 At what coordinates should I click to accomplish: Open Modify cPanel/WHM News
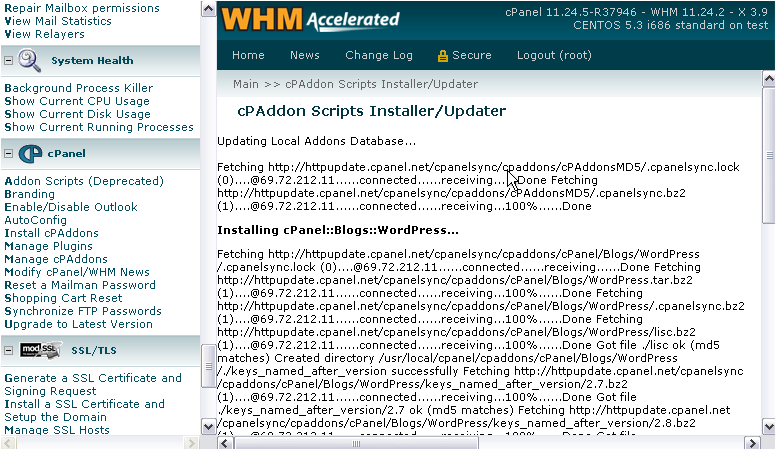tap(77, 272)
